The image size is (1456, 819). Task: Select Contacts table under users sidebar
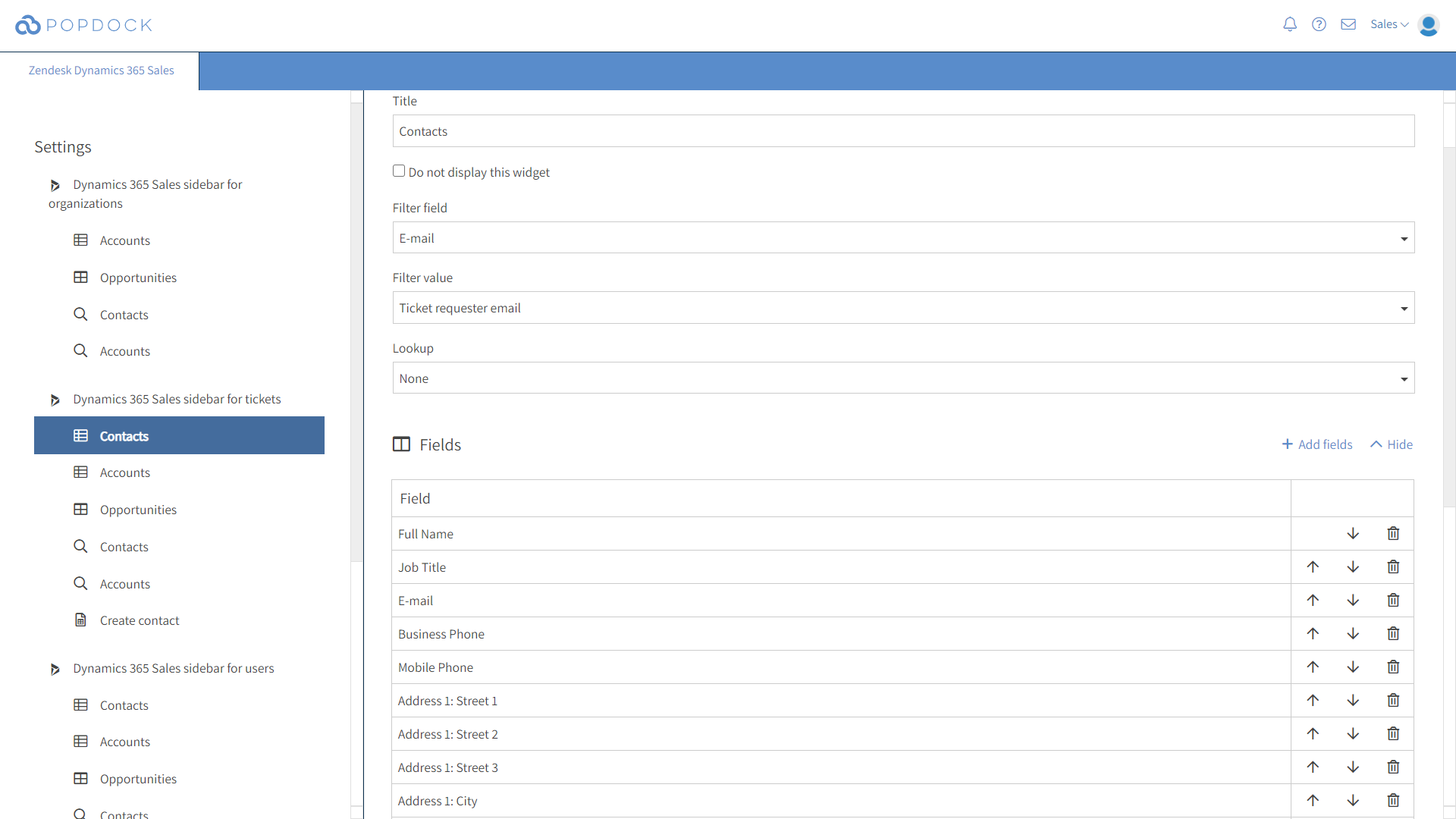click(111, 705)
